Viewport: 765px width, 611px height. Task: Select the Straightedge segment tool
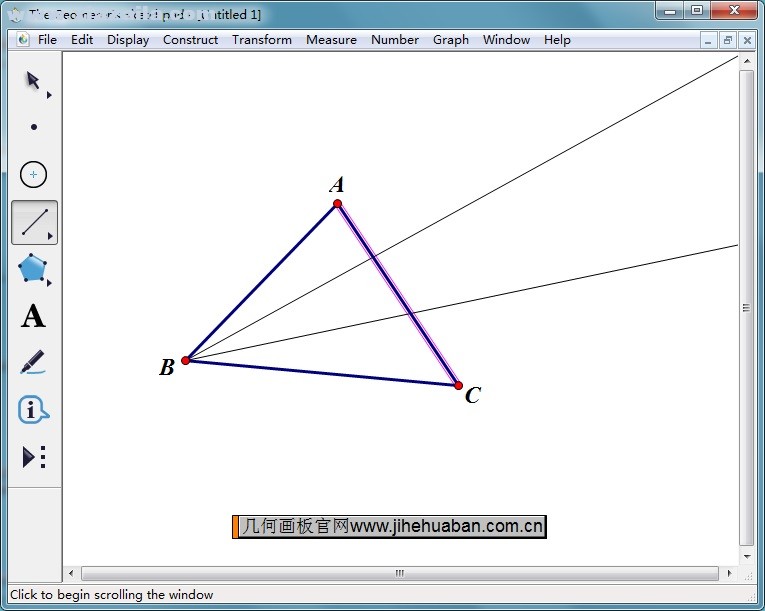pos(34,222)
